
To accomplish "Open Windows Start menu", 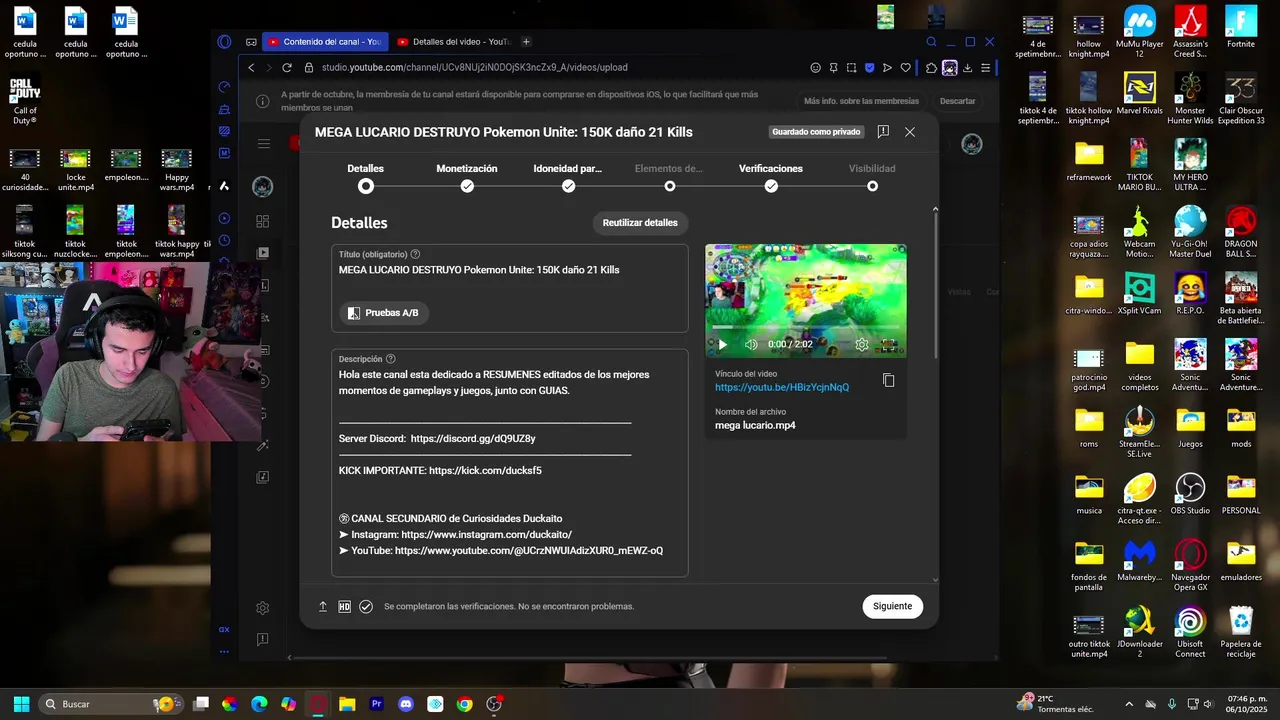I will (21, 704).
